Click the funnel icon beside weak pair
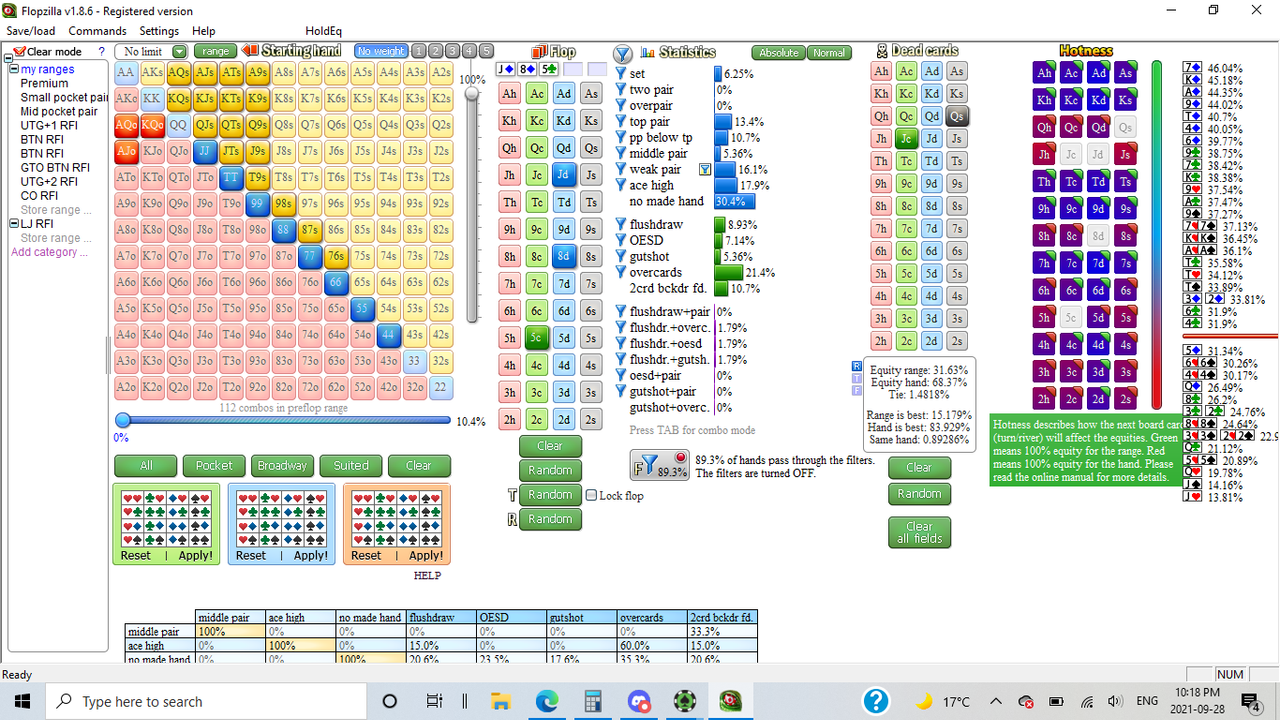 point(706,170)
